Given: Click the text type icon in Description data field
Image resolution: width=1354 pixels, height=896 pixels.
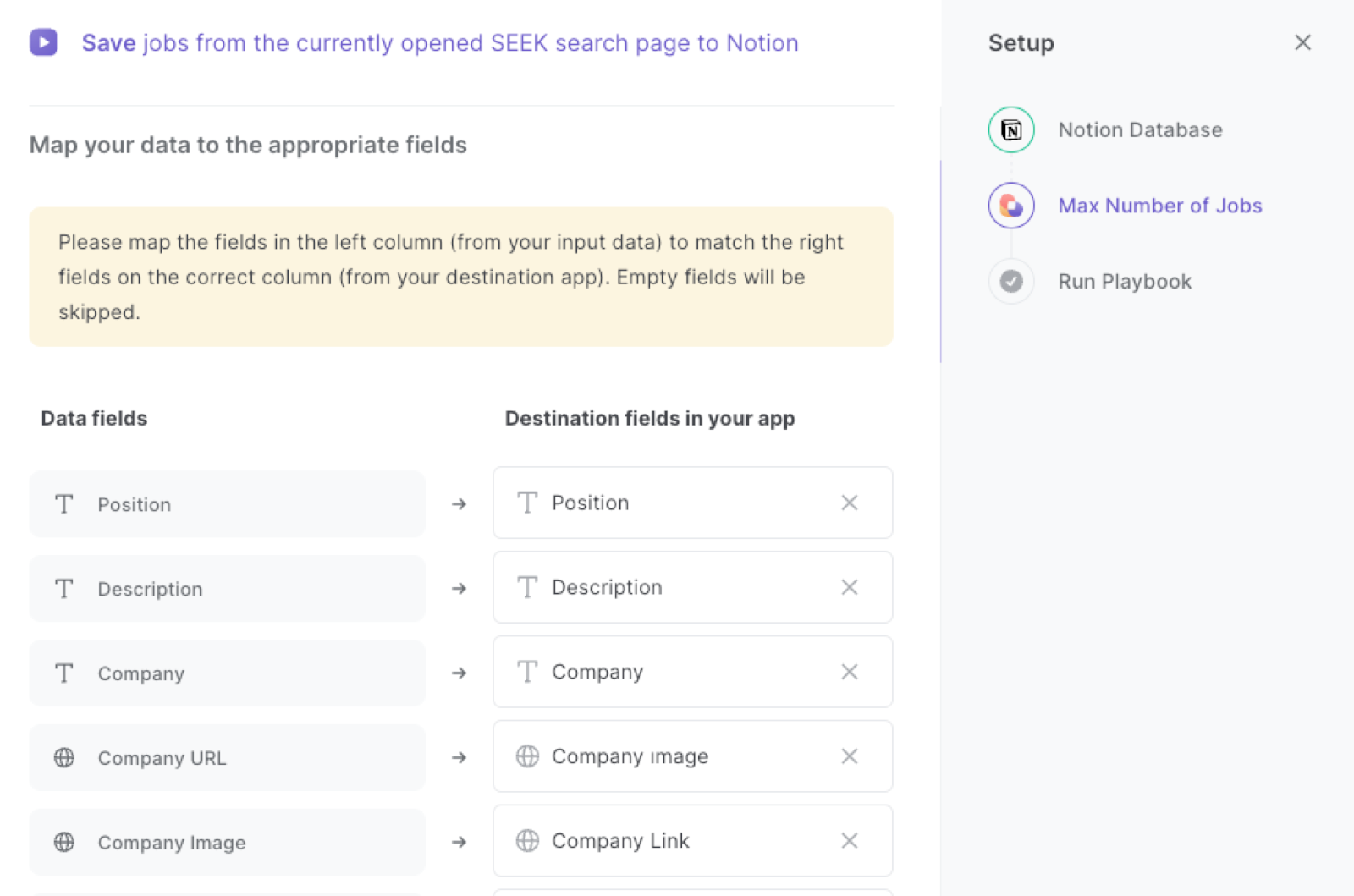Looking at the screenshot, I should point(64,589).
